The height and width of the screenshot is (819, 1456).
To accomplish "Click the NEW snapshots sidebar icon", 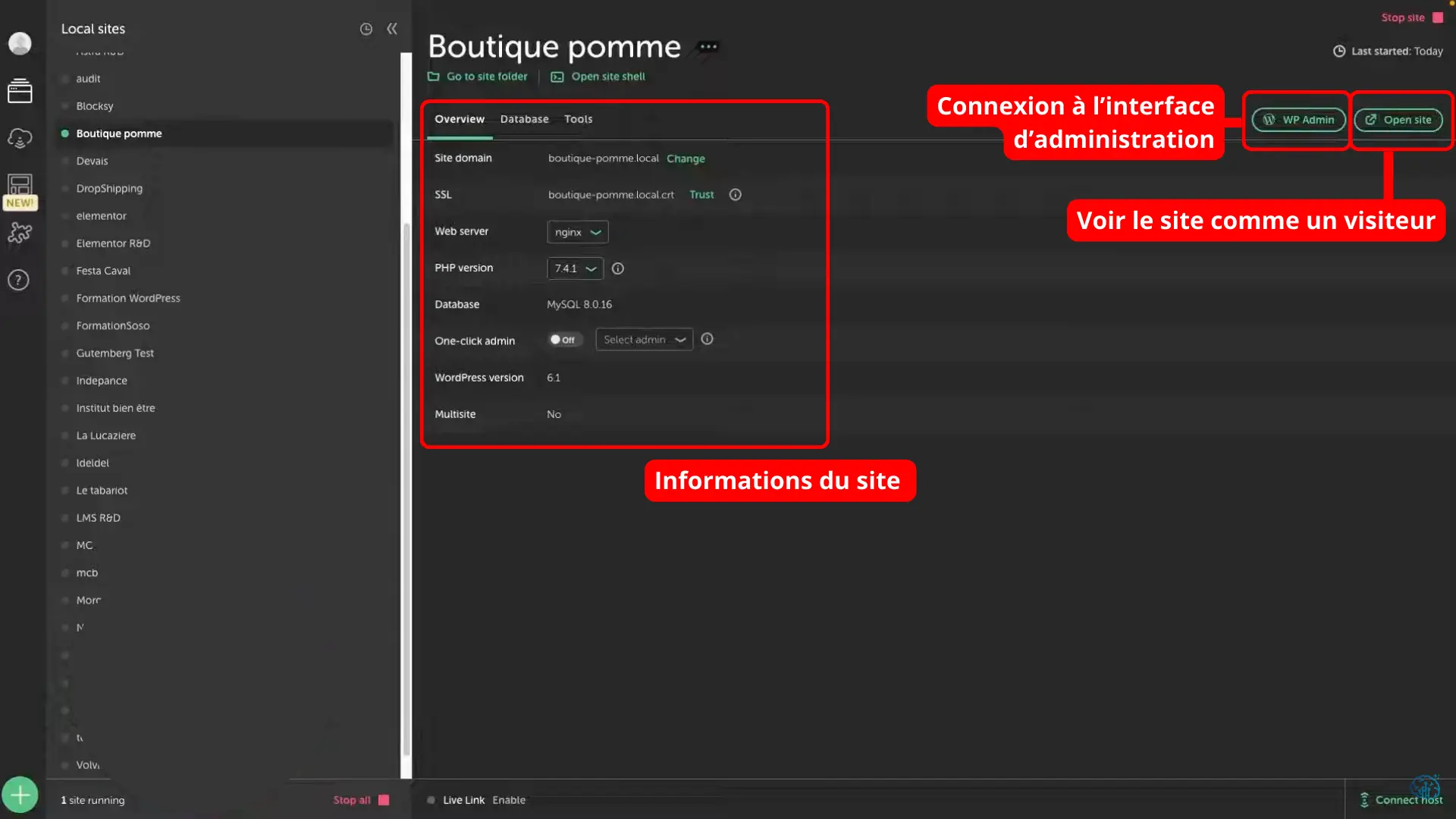I will point(20,188).
